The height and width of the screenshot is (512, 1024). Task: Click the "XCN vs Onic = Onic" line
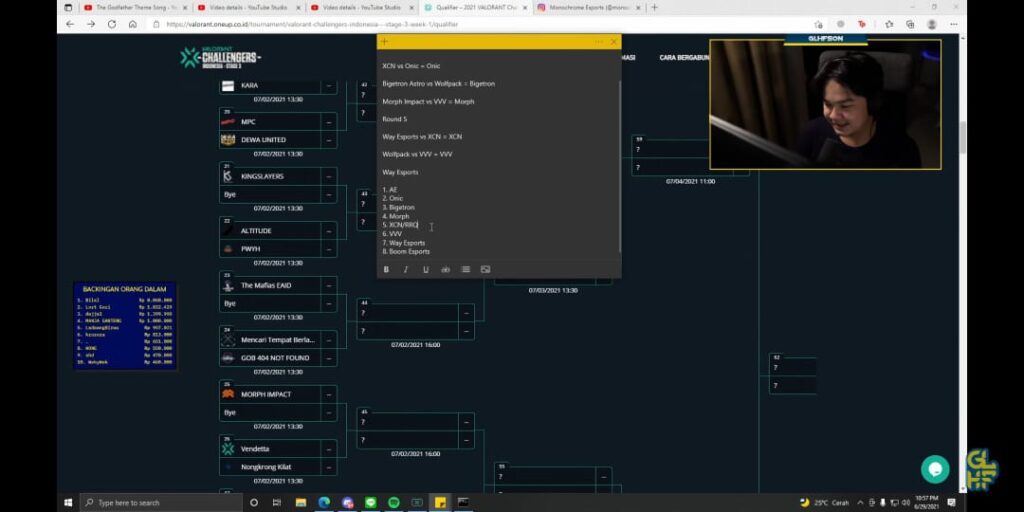pos(411,66)
